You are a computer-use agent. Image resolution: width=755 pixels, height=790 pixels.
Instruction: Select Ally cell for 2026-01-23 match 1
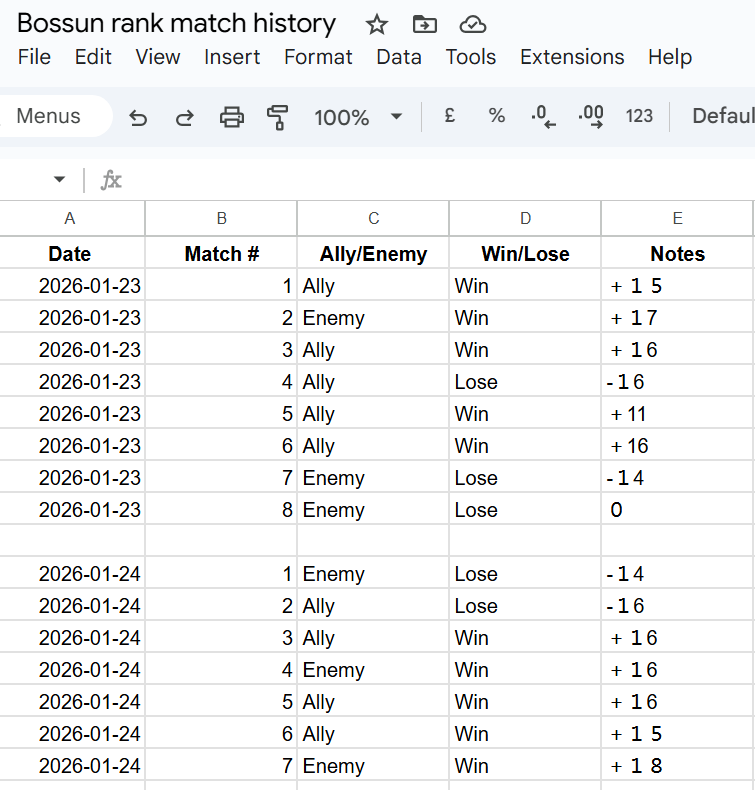[x=373, y=286]
